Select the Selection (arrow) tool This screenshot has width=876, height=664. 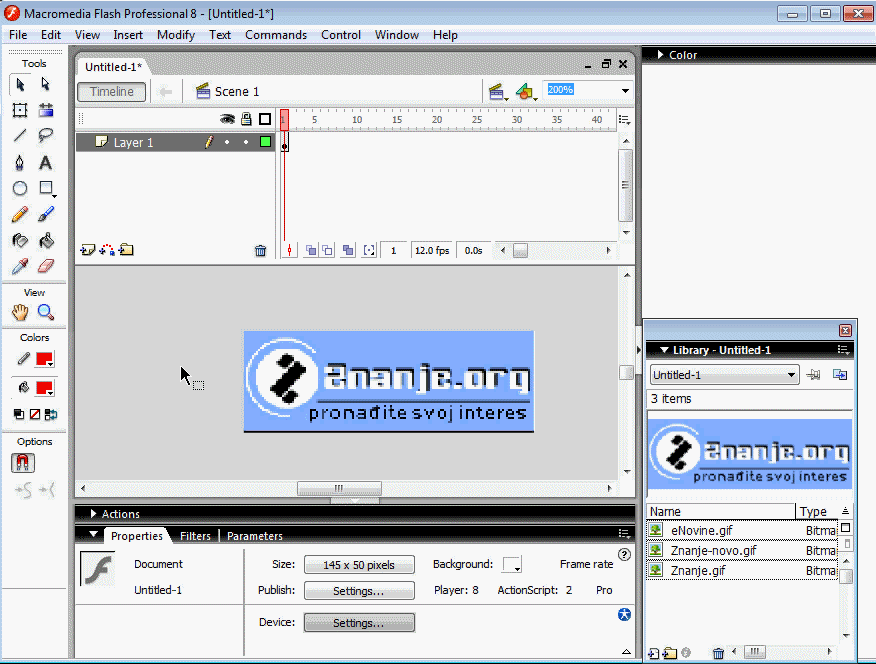pos(20,84)
